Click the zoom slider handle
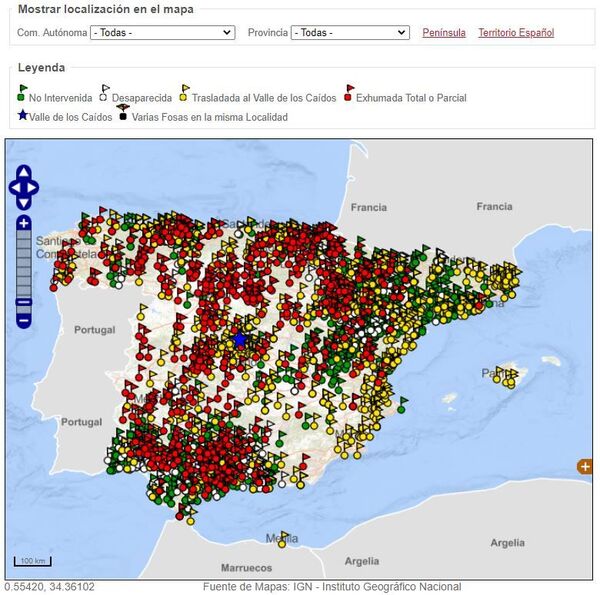Image resolution: width=600 pixels, height=595 pixels. coord(24,302)
